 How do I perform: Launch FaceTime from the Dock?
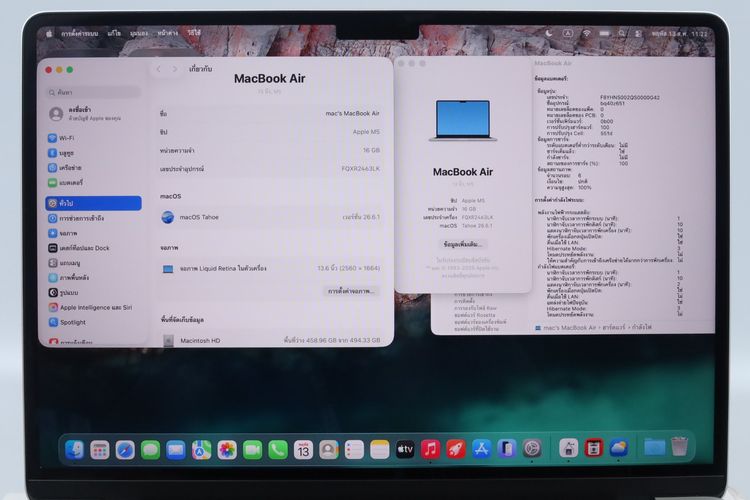pos(253,450)
